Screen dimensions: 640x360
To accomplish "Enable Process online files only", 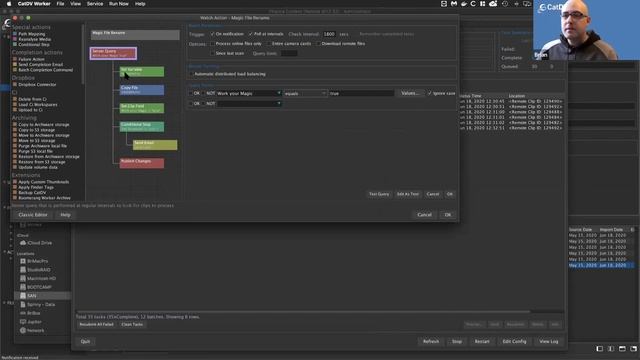I will coord(212,44).
